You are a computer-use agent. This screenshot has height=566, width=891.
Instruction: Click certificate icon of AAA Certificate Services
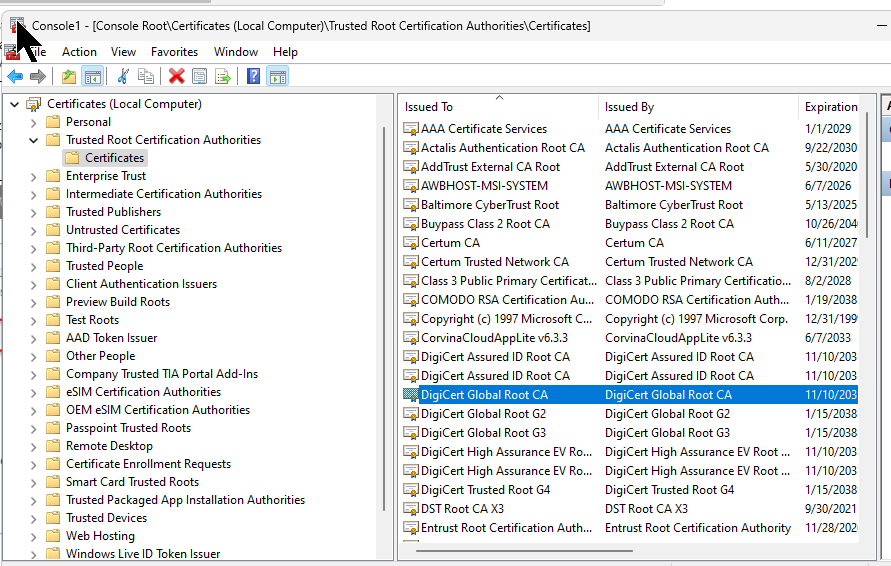411,129
